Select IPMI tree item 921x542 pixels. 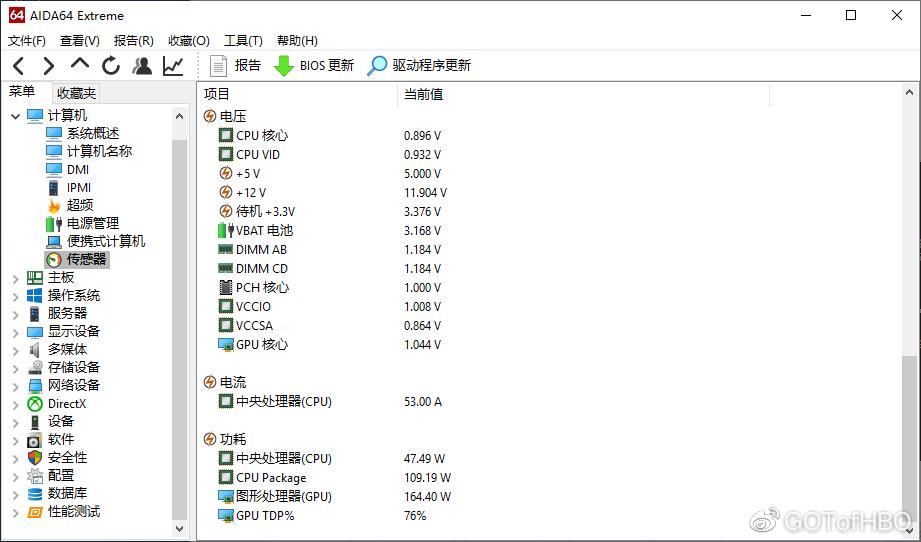[x=79, y=187]
